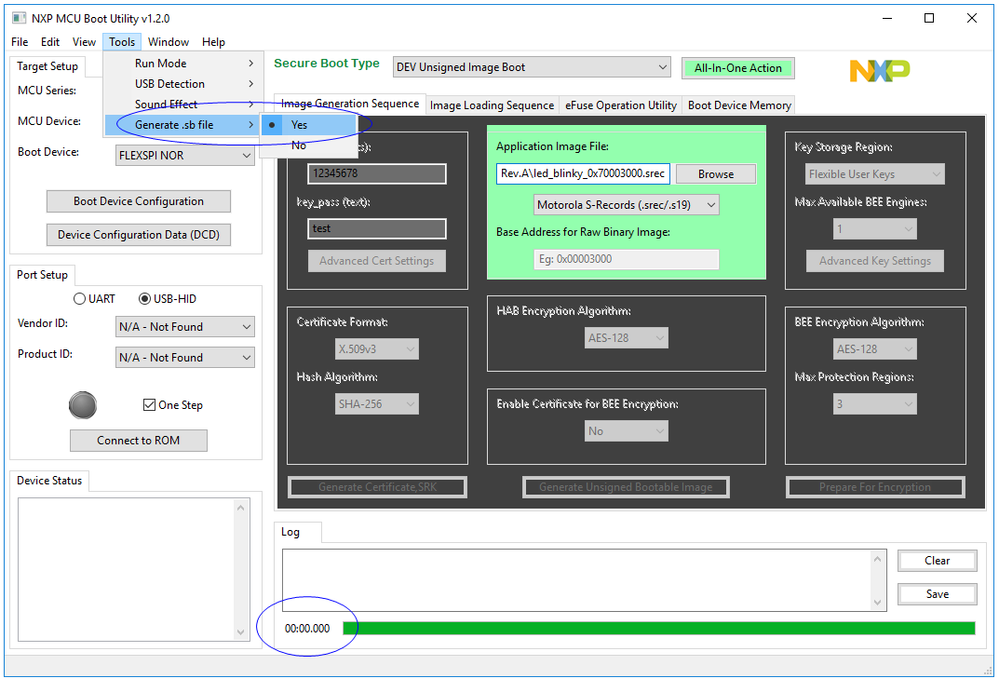Select the Port Setup tab

(x=42, y=275)
